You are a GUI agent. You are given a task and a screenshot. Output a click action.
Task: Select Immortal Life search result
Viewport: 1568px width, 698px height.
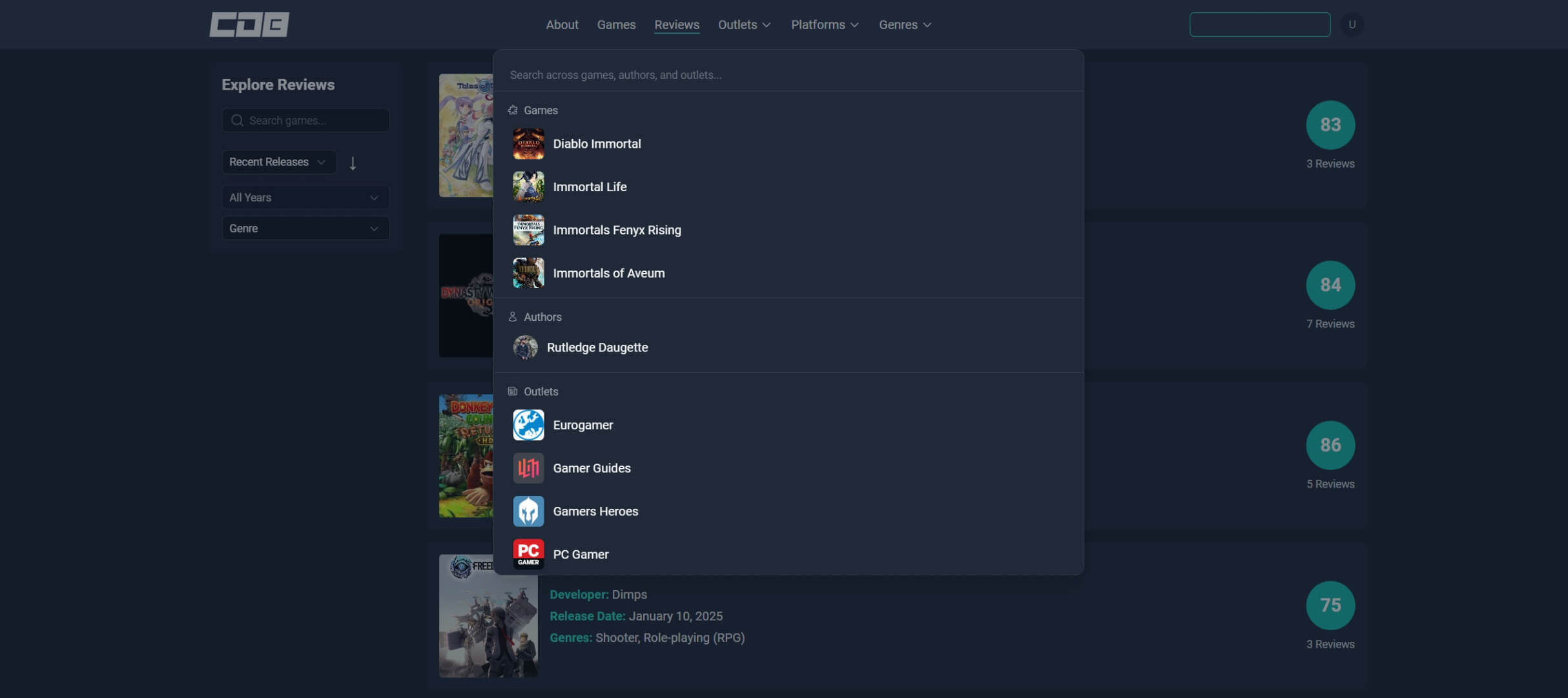(x=788, y=187)
